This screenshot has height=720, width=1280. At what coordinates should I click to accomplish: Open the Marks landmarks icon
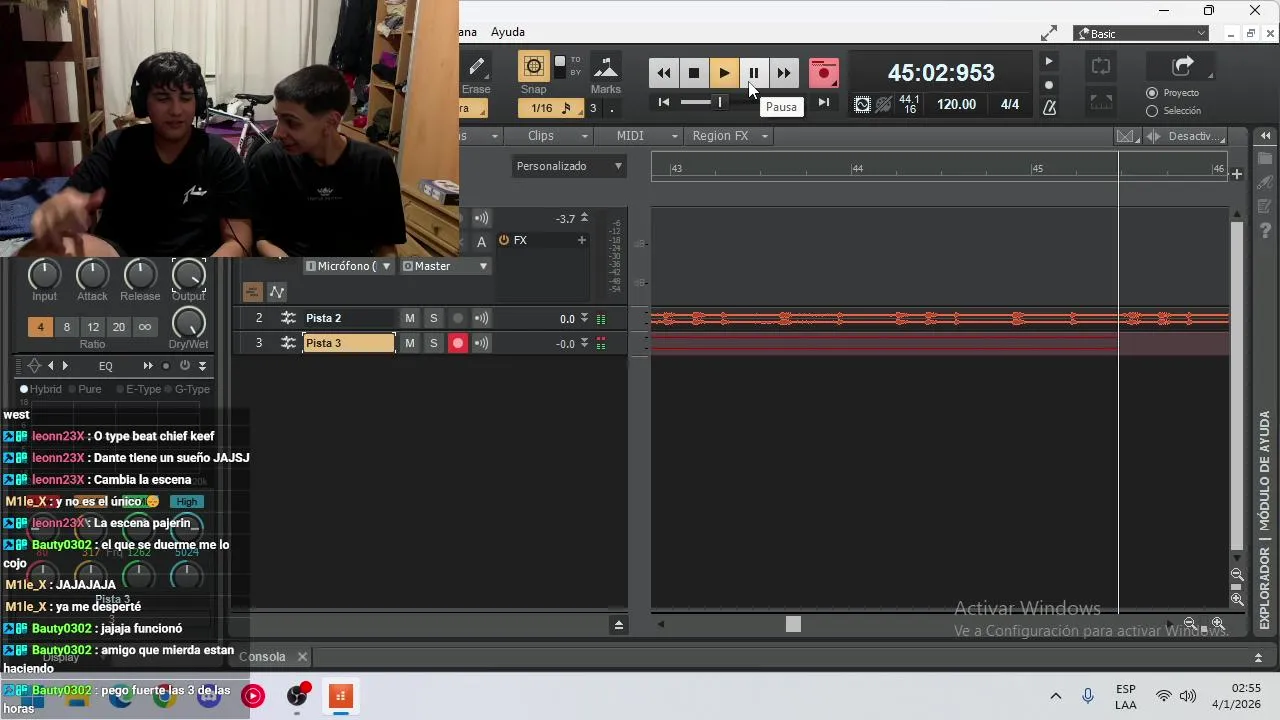[x=605, y=68]
